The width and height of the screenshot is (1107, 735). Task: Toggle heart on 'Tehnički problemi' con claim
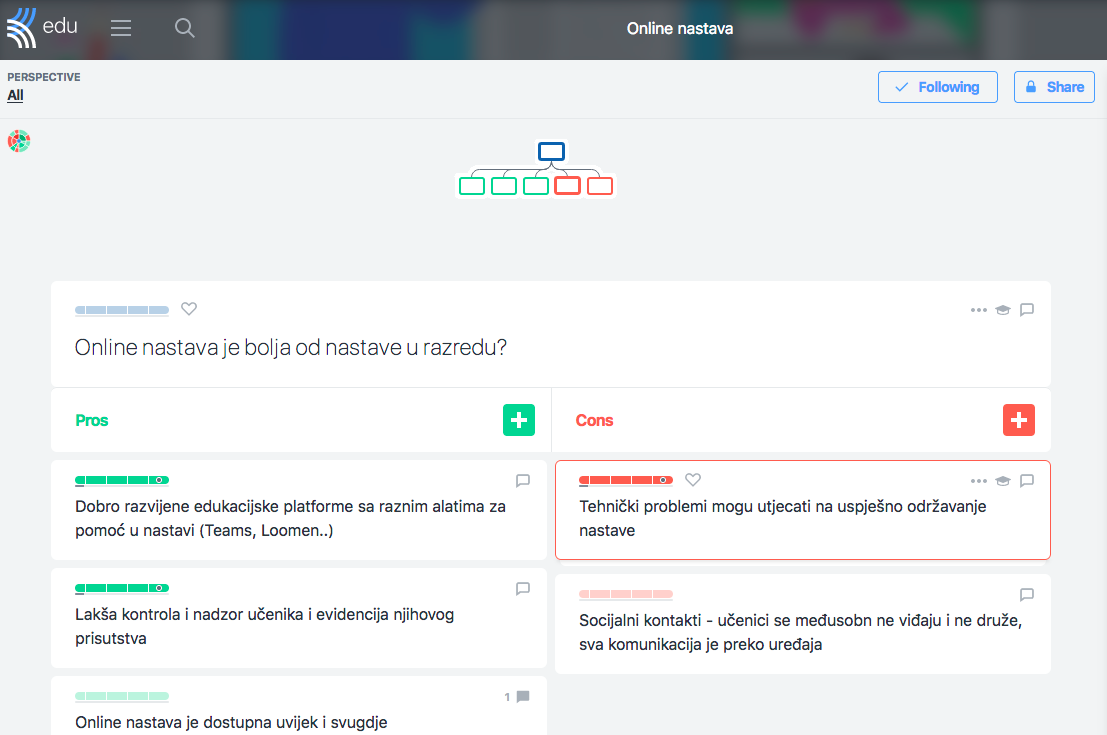point(693,480)
